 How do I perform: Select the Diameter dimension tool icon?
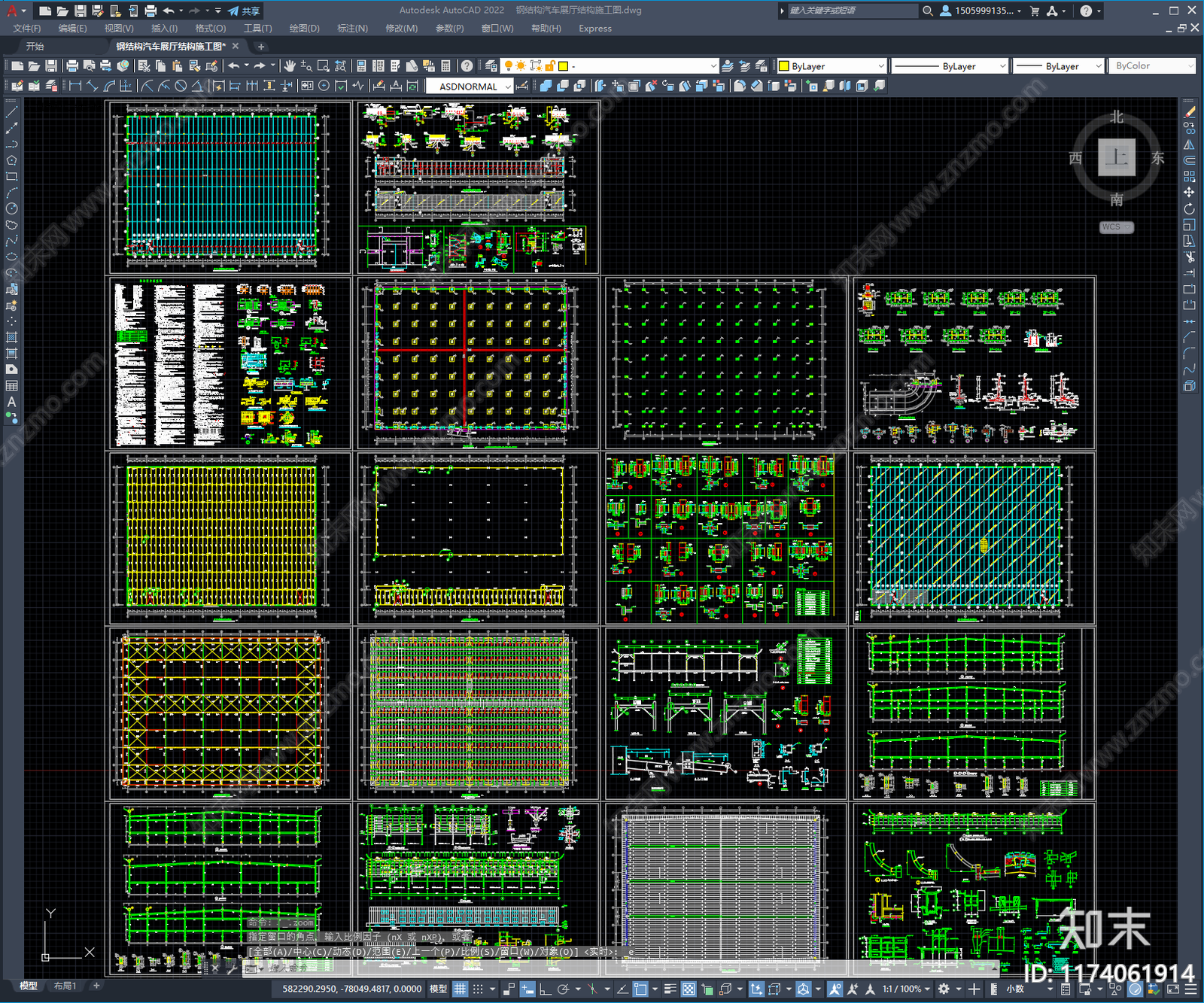tap(181, 87)
